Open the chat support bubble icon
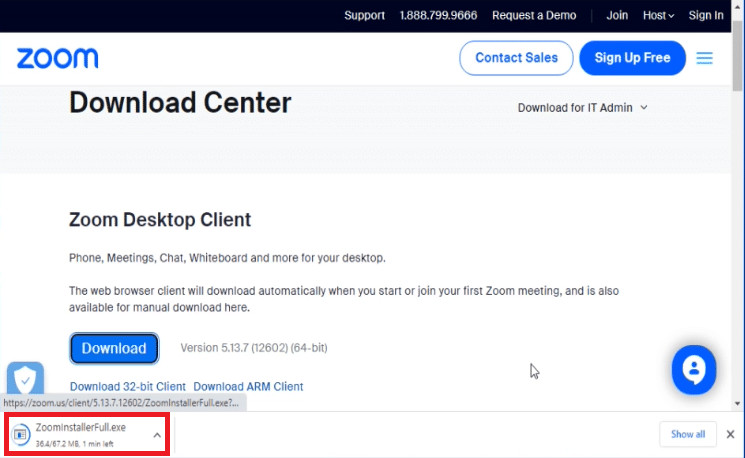Viewport: 745px width, 458px height. [x=694, y=370]
